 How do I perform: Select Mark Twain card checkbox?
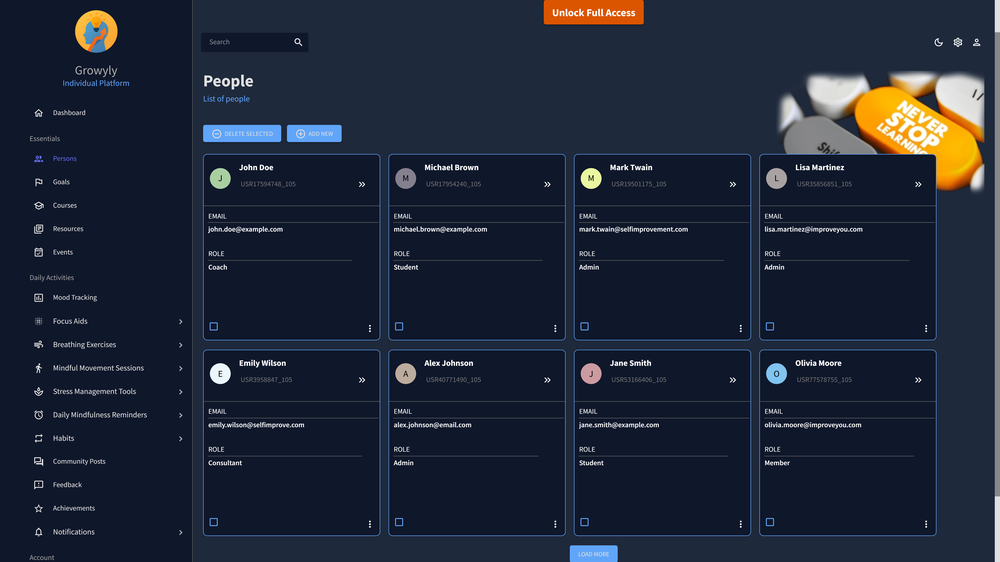tap(585, 327)
